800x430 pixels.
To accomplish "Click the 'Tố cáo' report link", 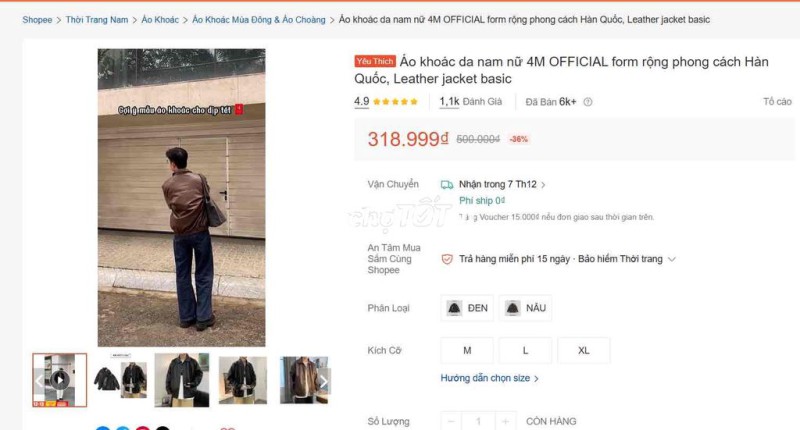I will pos(777,102).
